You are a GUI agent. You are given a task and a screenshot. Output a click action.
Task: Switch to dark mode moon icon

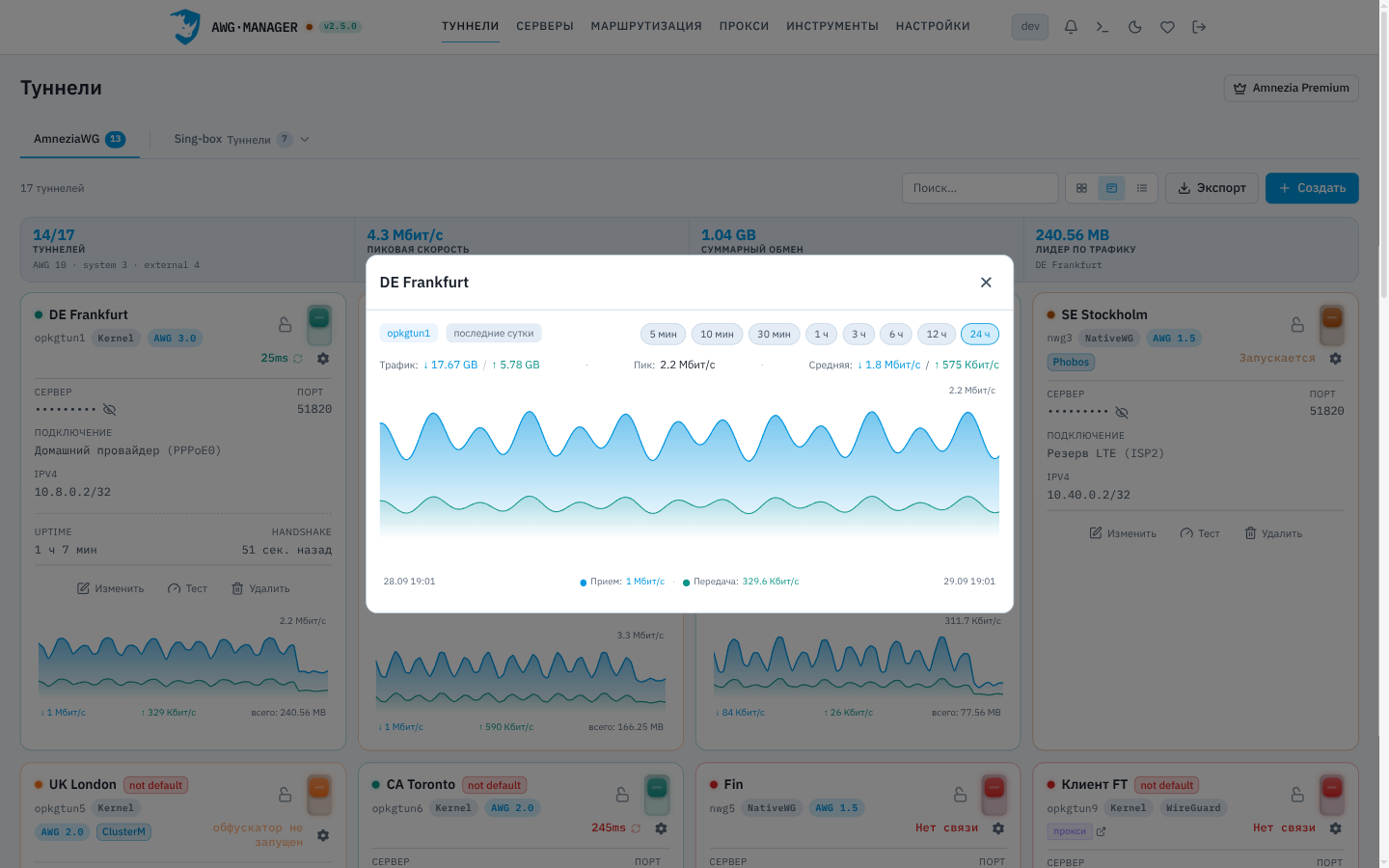tap(1135, 27)
